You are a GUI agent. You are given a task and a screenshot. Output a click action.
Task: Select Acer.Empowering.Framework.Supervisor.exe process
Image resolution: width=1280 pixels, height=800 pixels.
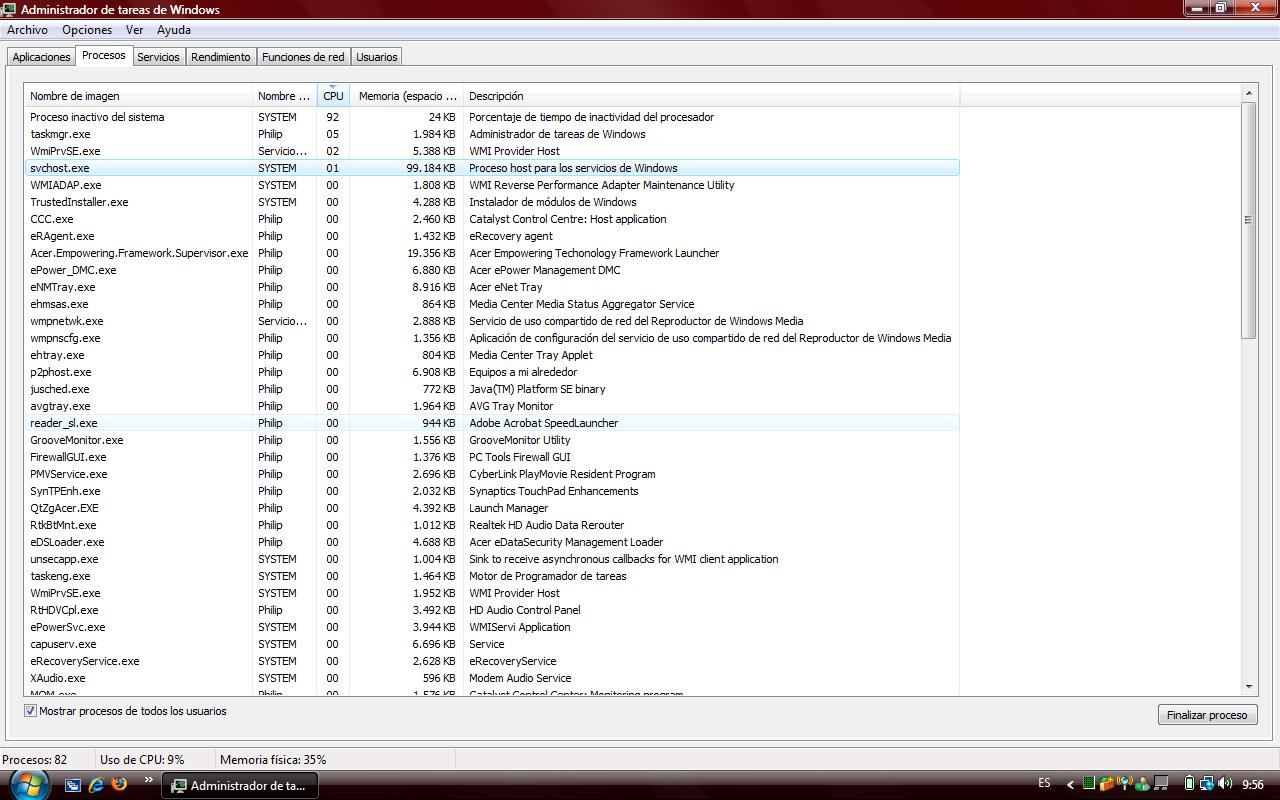491,253
